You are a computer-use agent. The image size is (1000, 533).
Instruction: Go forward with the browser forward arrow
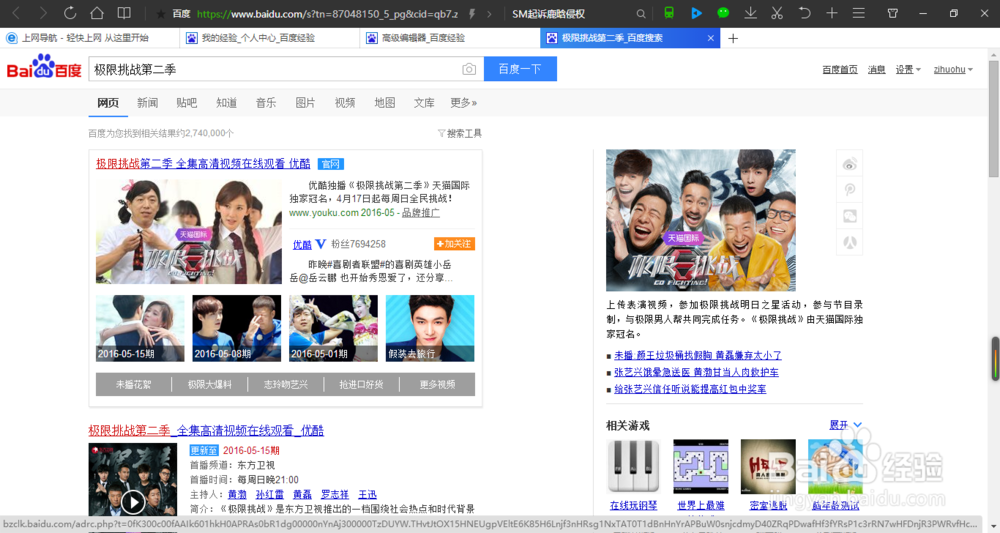43,13
